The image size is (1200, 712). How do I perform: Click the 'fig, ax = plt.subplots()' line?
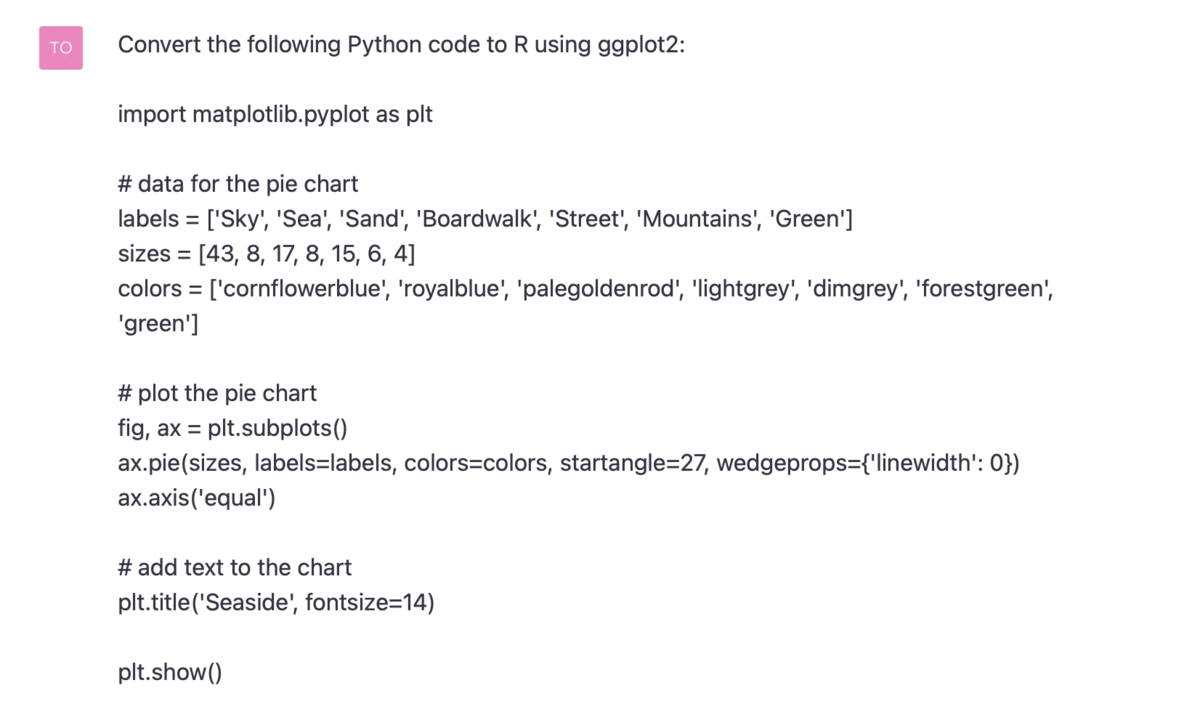pyautogui.click(x=232, y=428)
